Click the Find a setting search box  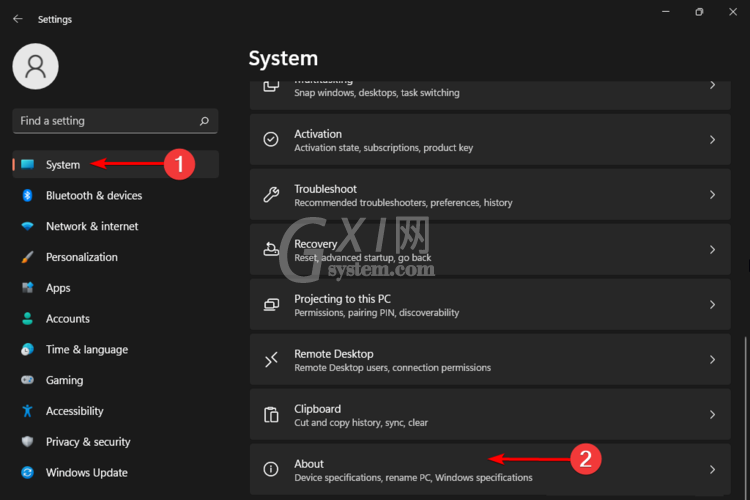click(115, 121)
